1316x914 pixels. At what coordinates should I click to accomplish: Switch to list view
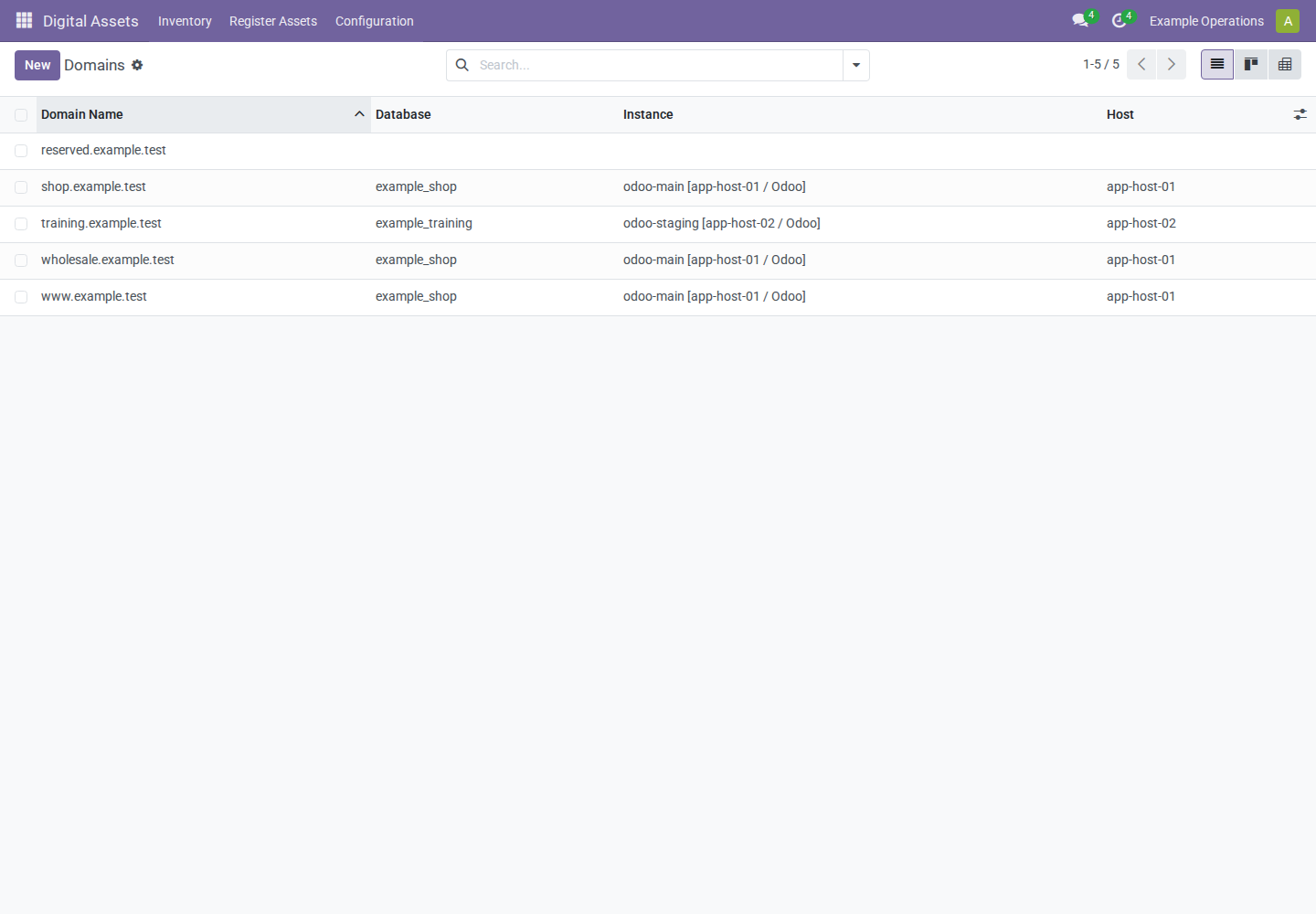tap(1217, 65)
